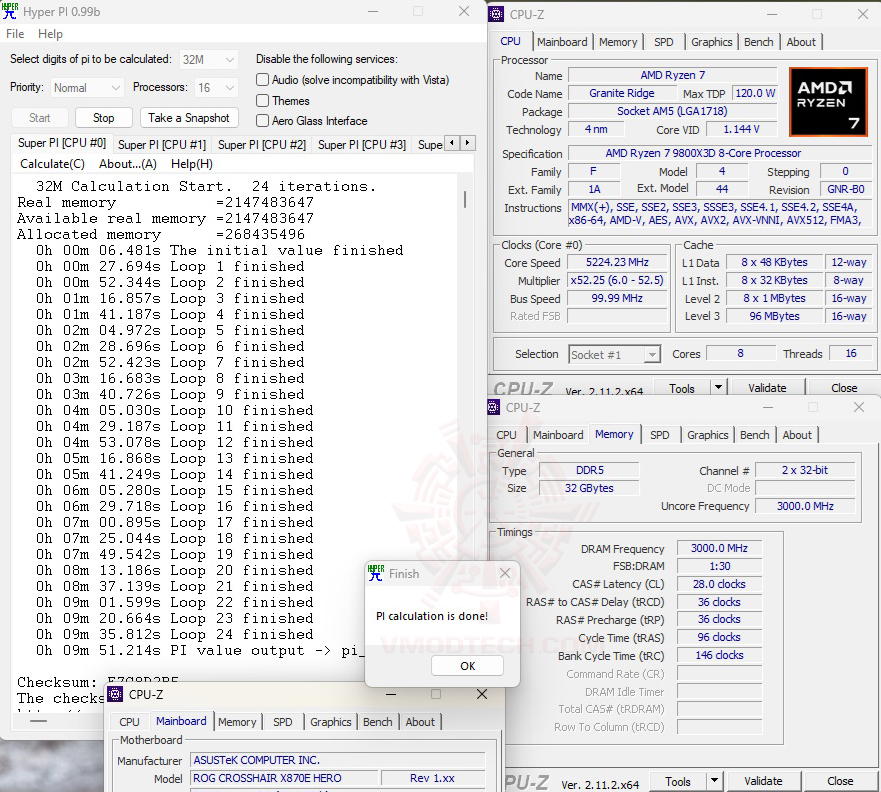The image size is (881, 792).
Task: Close the Finish dialog with its X
Action: click(x=505, y=573)
